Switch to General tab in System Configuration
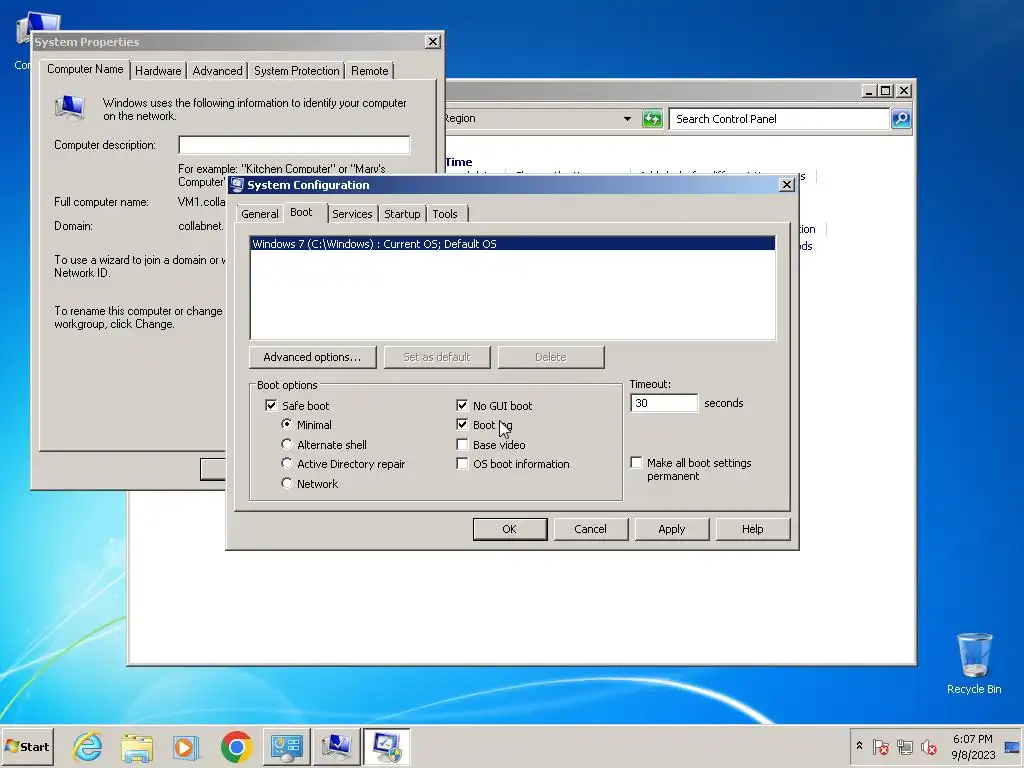The image size is (1024, 768). pos(259,214)
